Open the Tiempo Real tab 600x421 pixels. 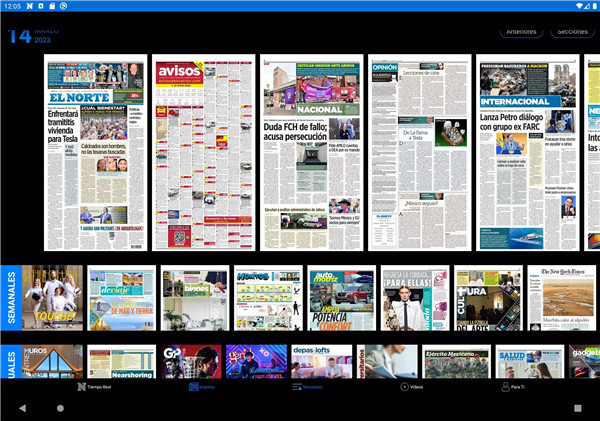[x=96, y=386]
